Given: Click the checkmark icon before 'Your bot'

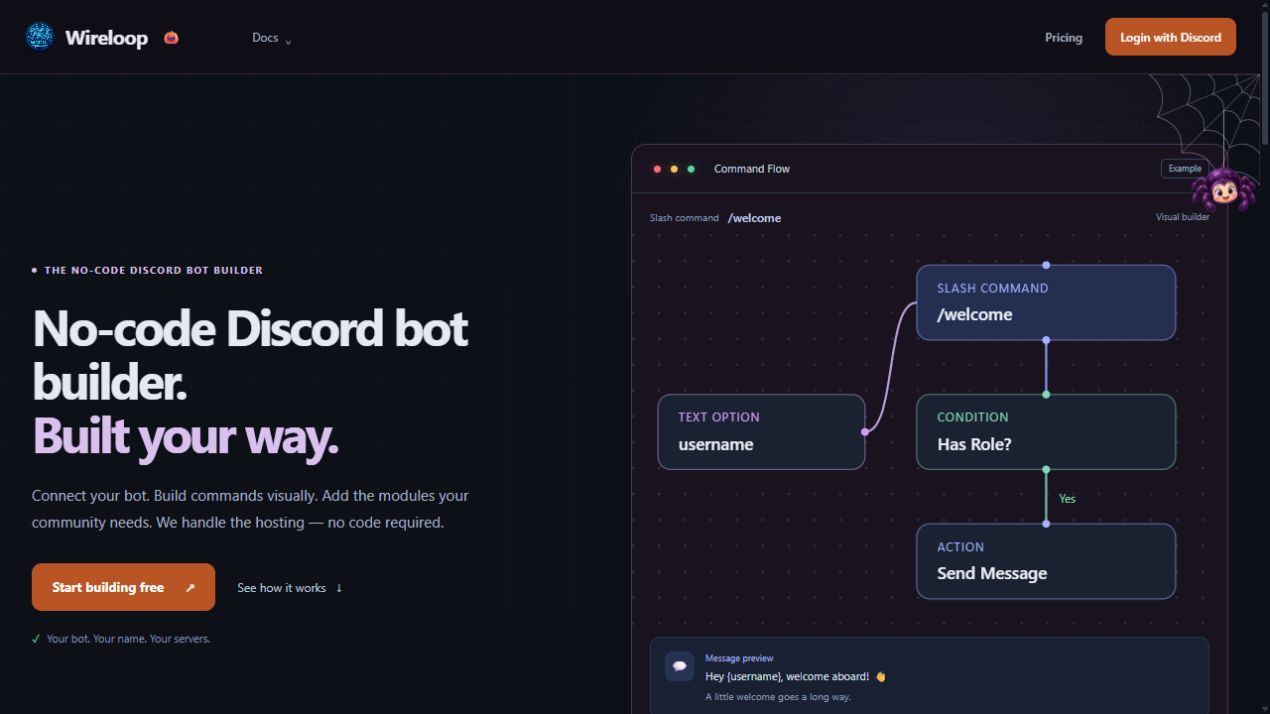Looking at the screenshot, I should click(36, 638).
